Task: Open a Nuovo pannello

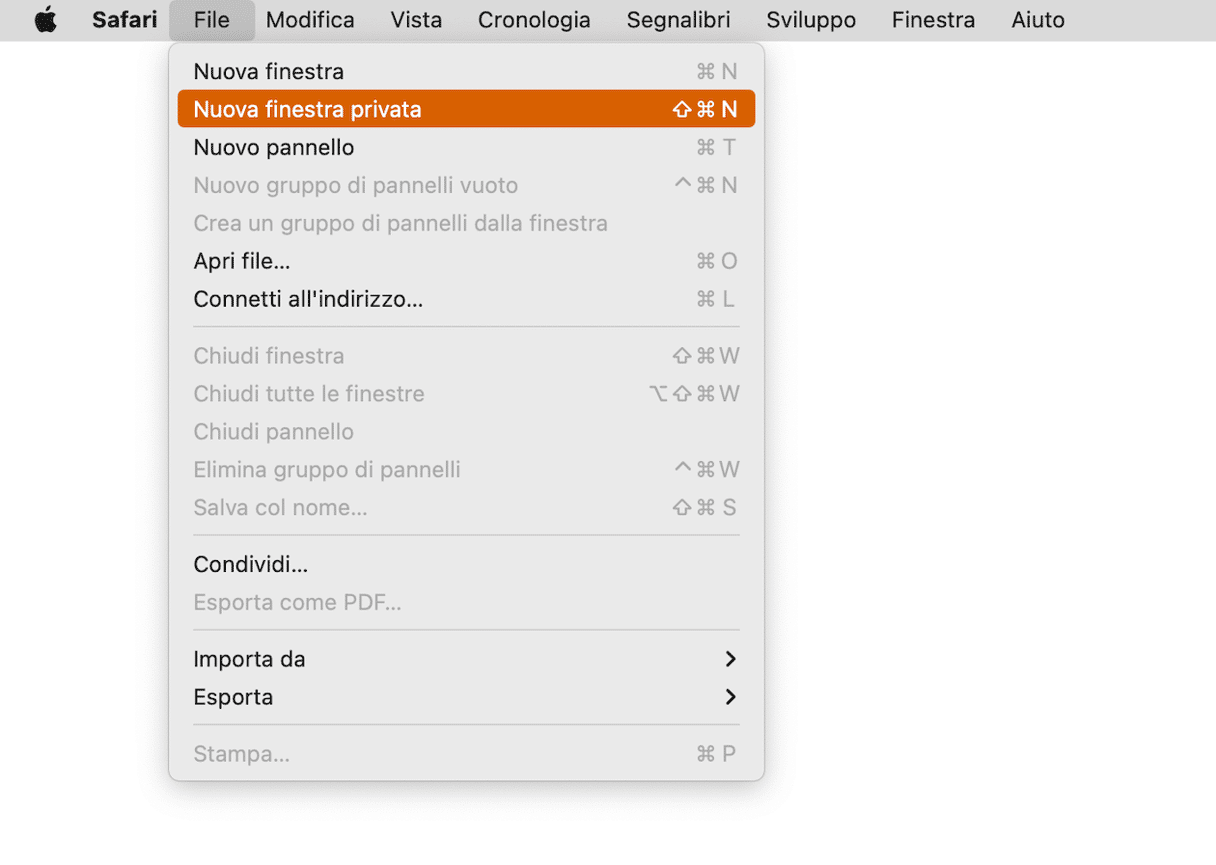Action: point(466,147)
